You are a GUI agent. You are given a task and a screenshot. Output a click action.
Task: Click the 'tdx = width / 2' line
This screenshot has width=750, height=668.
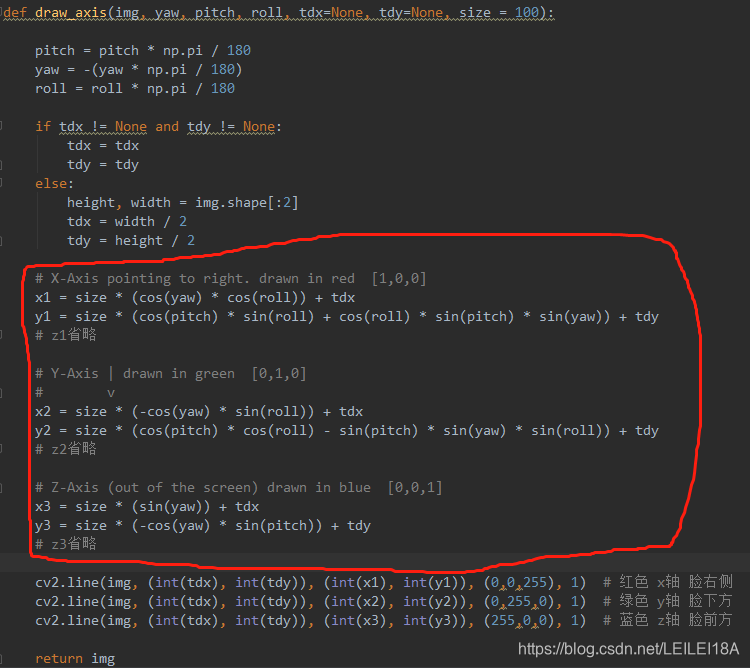(127, 222)
